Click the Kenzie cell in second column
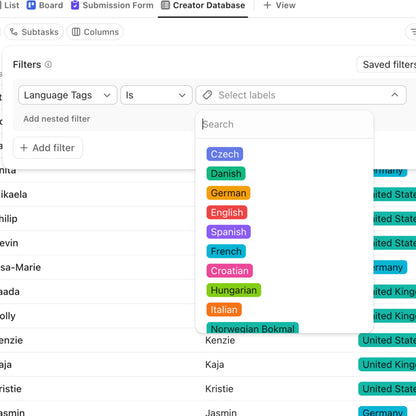This screenshot has height=416, width=416. (220, 340)
